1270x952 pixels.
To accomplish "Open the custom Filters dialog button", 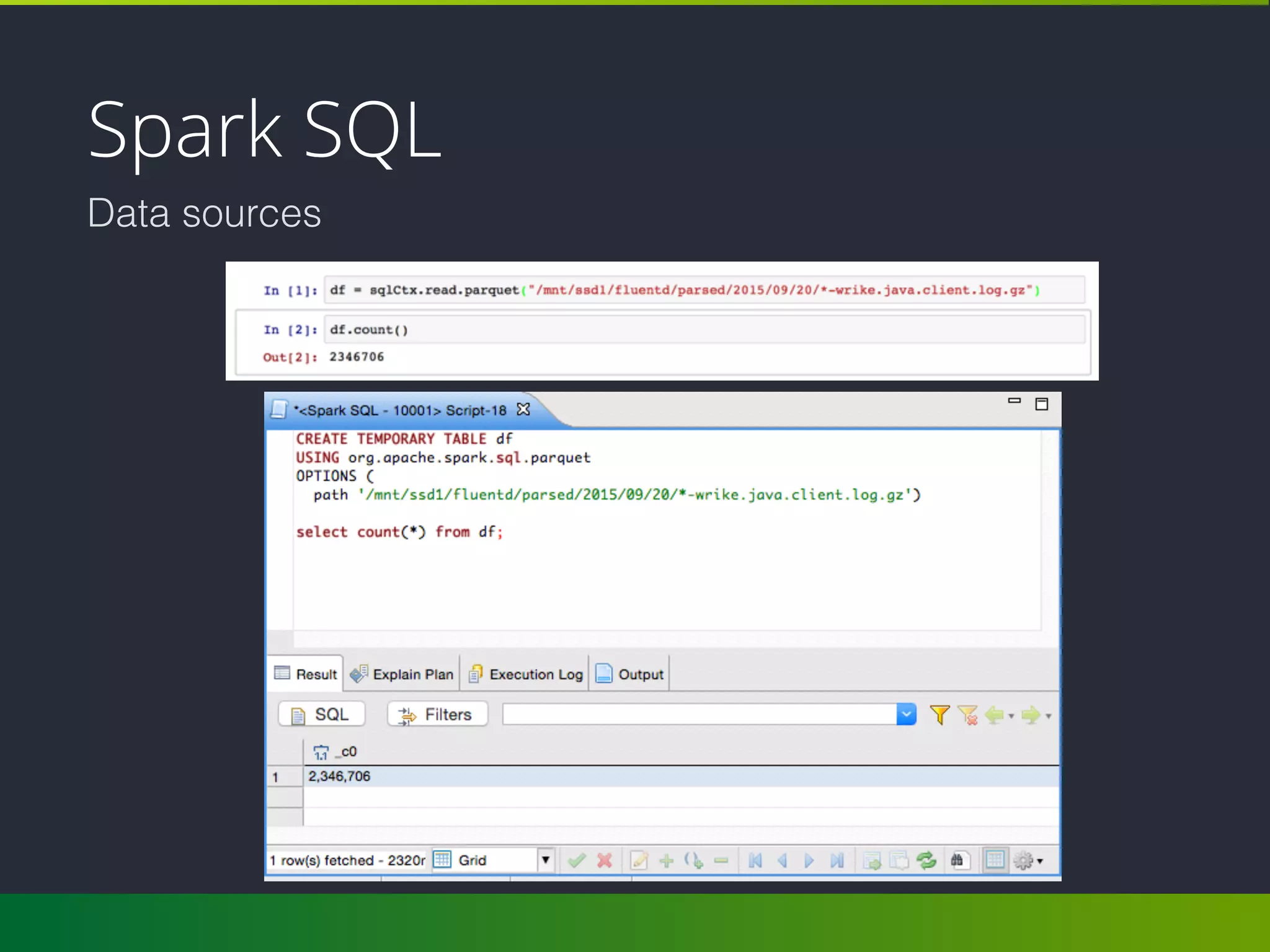I will 437,714.
